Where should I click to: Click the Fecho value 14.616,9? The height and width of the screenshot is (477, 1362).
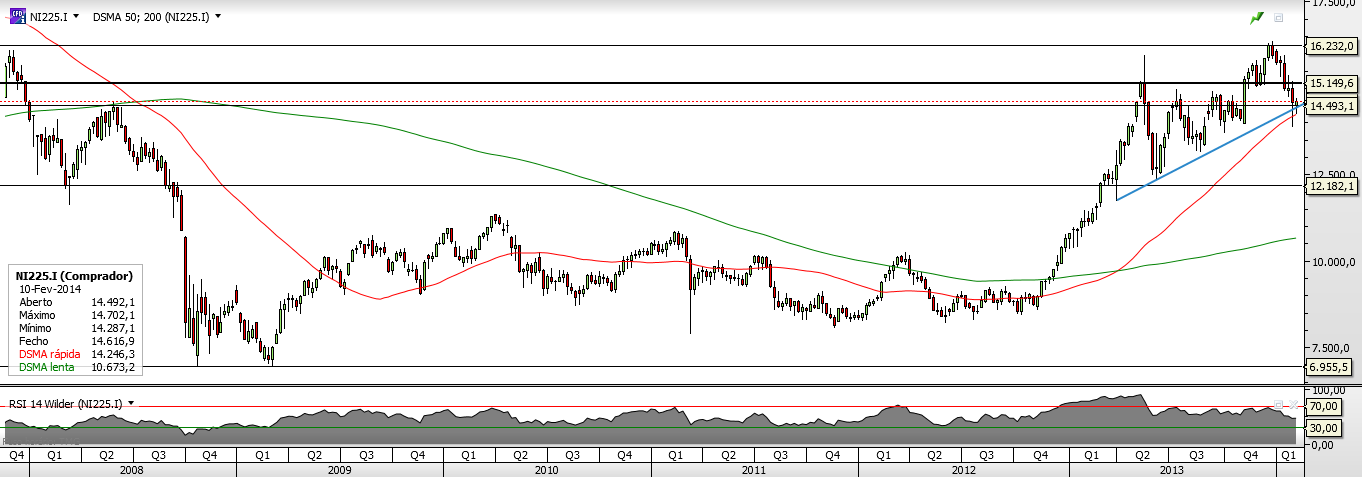(x=112, y=341)
